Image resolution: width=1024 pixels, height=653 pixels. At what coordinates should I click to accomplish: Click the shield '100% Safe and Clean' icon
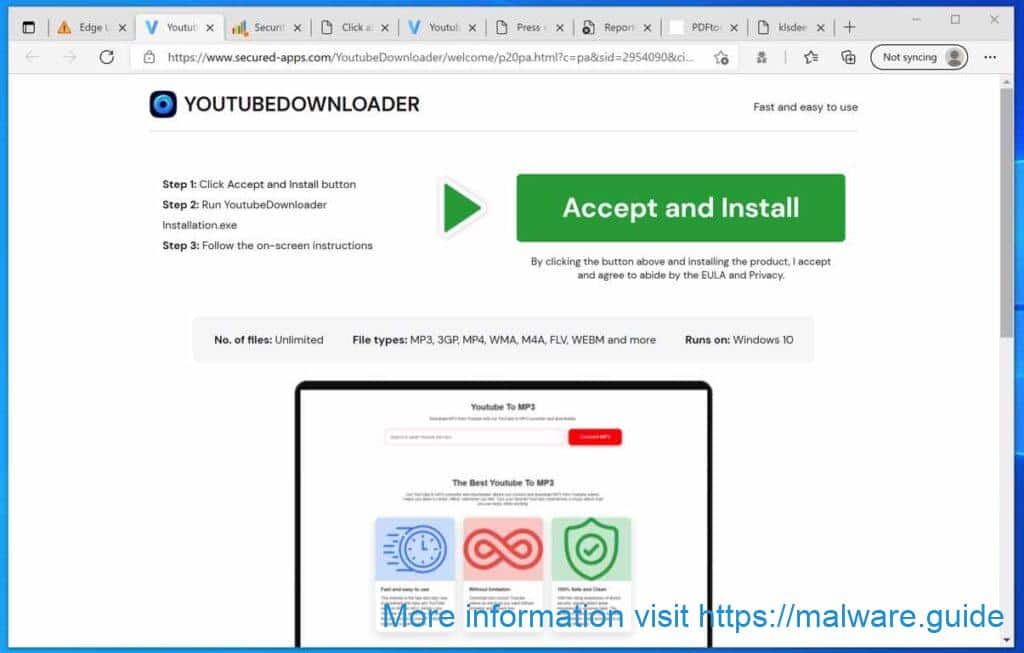pos(591,548)
